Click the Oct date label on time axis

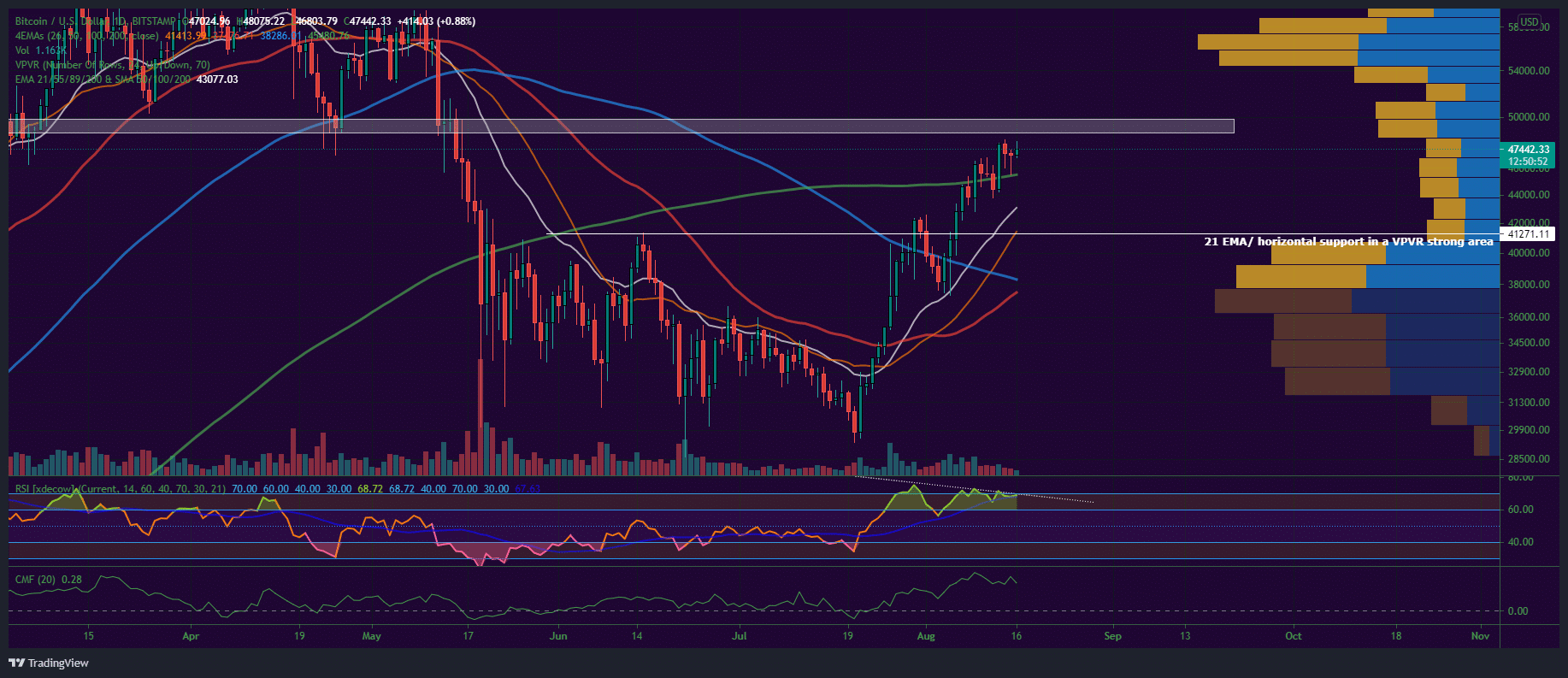point(1294,636)
